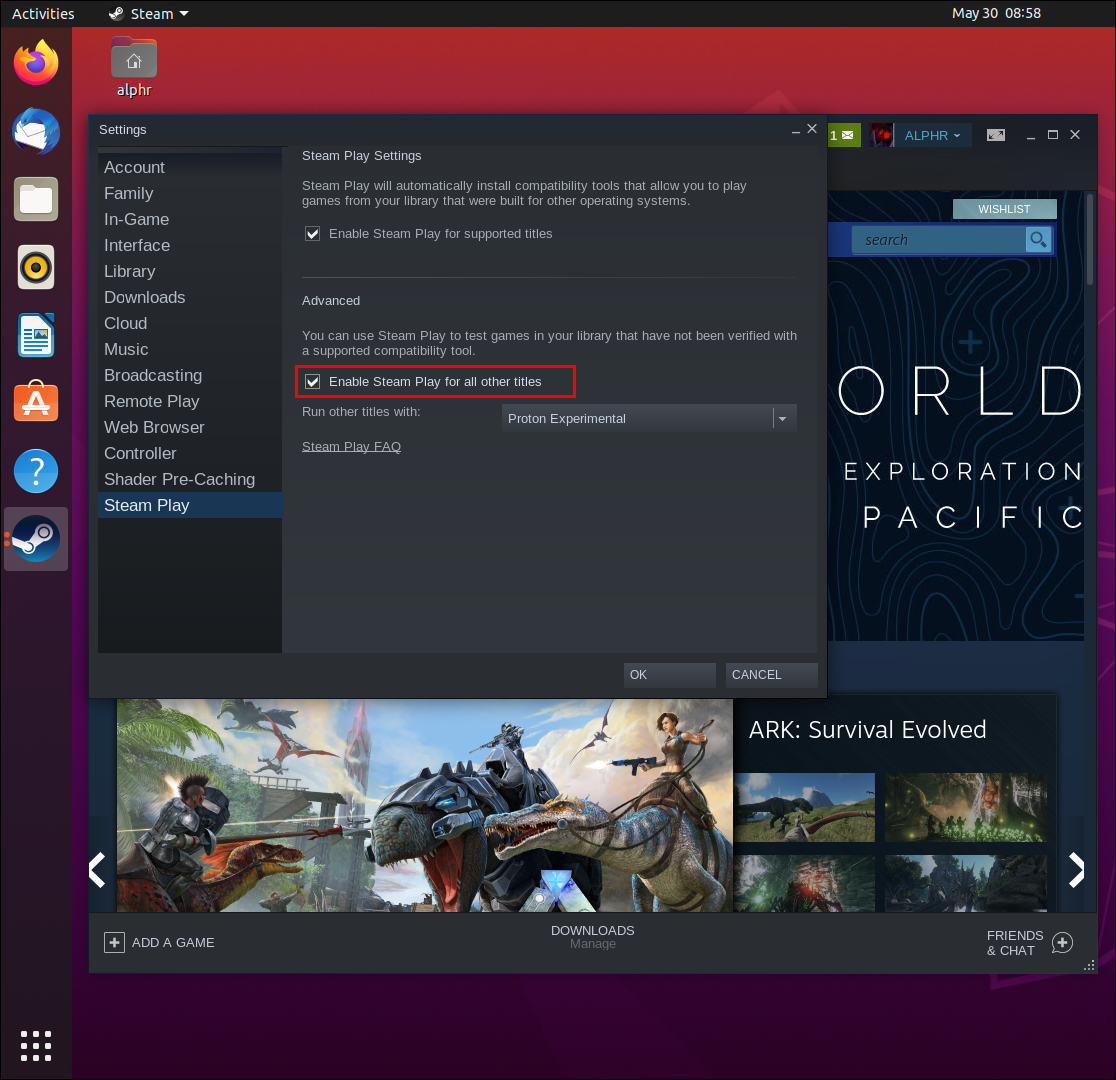Open Shader Pre-Caching settings category
The height and width of the screenshot is (1080, 1116).
190,479
